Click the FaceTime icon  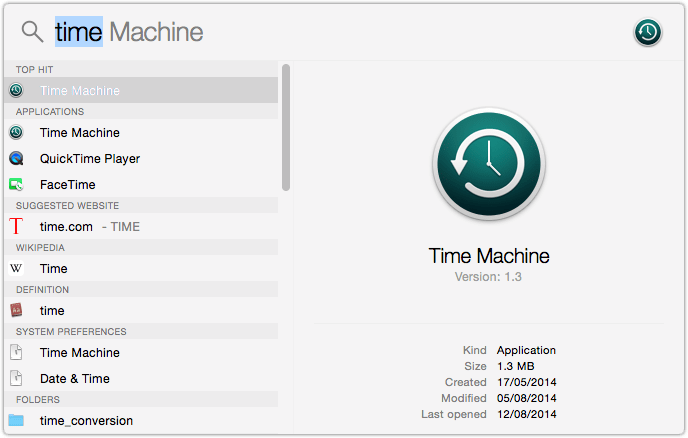(16, 184)
